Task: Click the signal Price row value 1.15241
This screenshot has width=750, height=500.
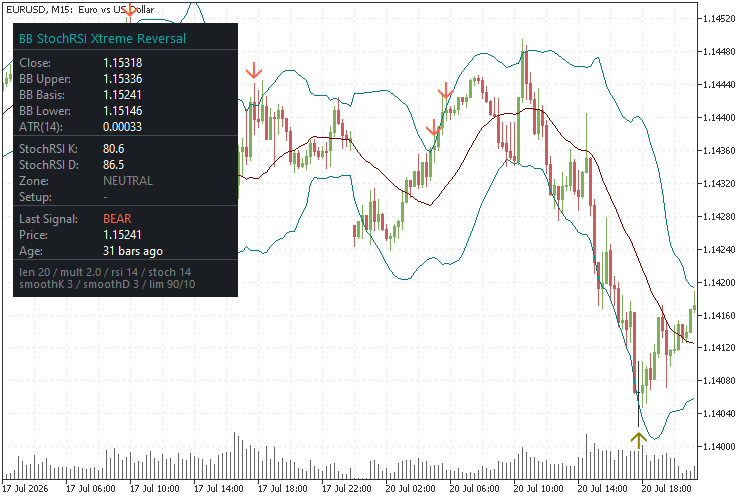Action: coord(122,235)
